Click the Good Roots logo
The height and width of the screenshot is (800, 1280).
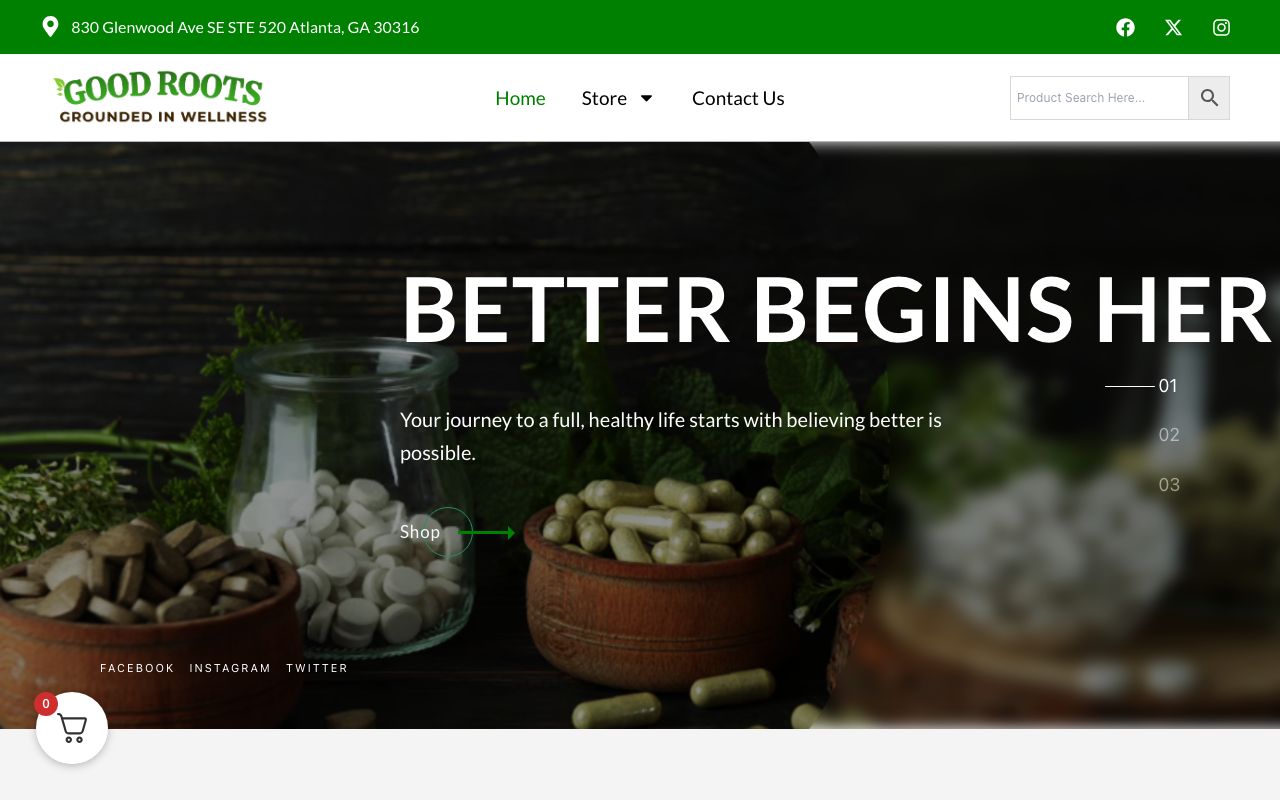(160, 97)
